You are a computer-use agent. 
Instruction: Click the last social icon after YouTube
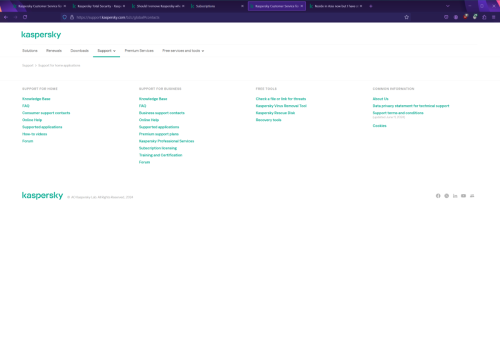click(472, 196)
